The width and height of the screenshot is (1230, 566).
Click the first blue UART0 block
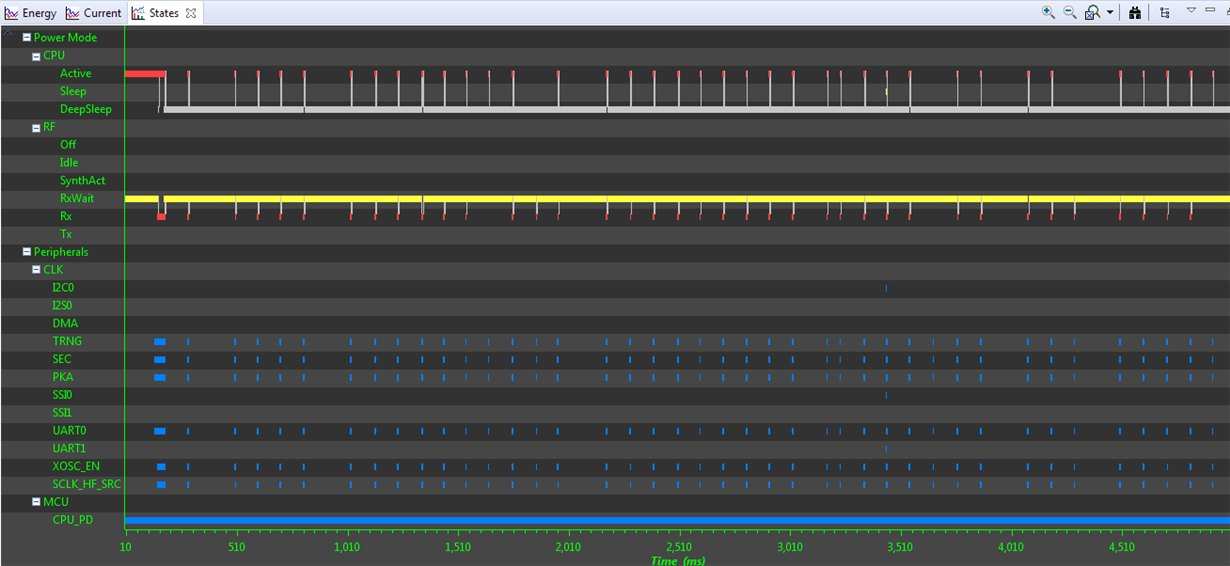160,431
